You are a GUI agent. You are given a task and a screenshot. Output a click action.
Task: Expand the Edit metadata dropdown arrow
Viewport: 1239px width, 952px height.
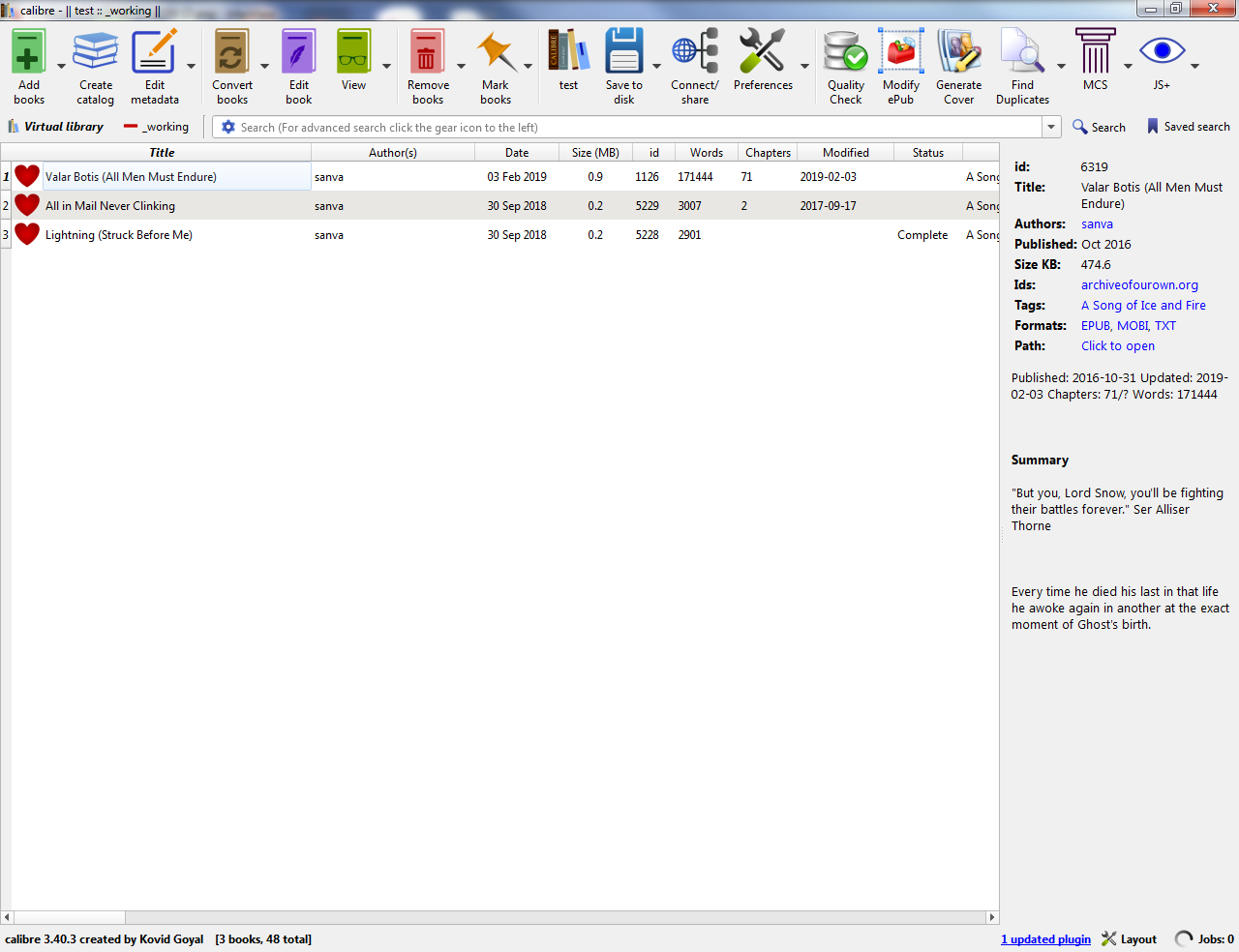[191, 67]
